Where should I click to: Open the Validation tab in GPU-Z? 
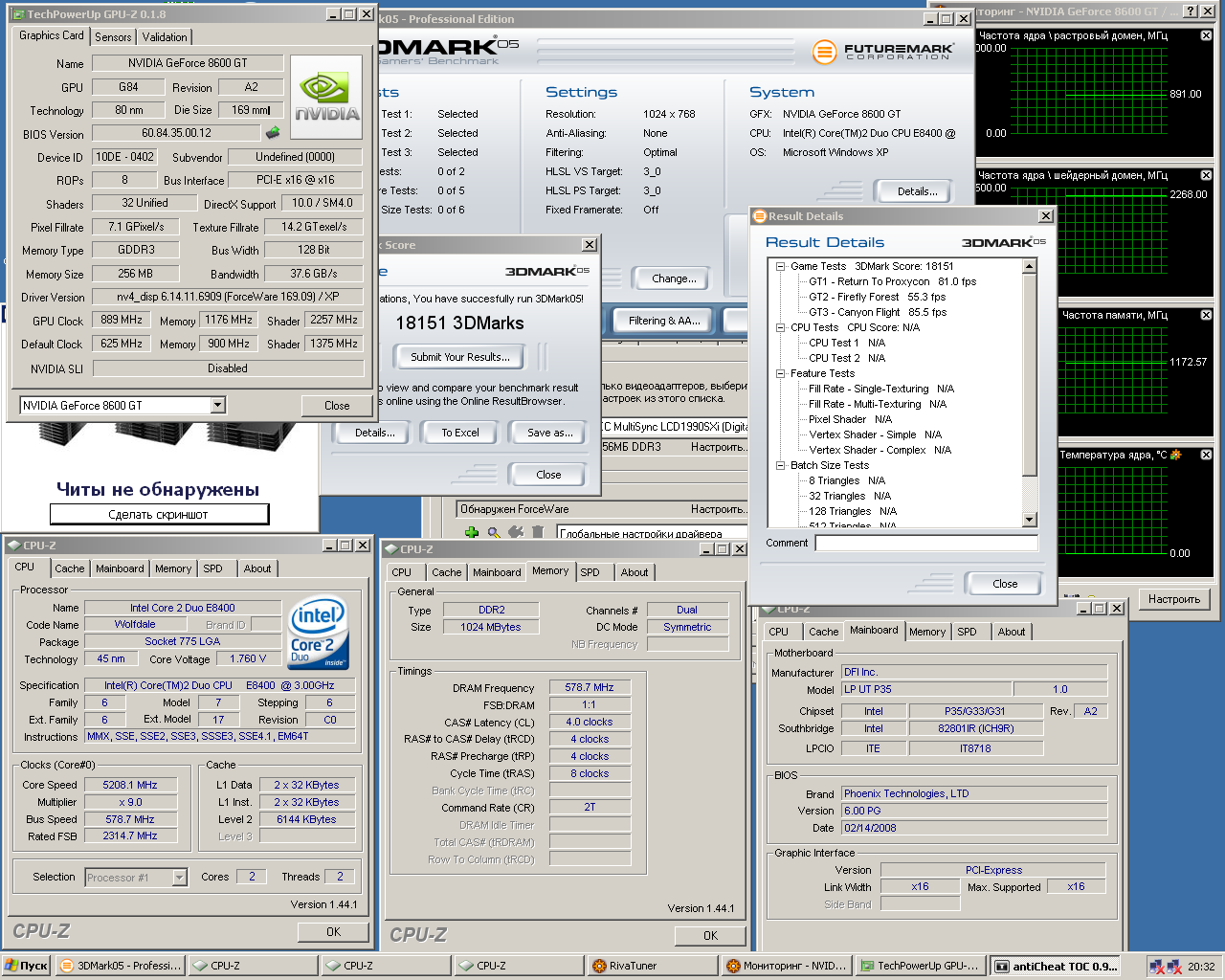pos(165,37)
